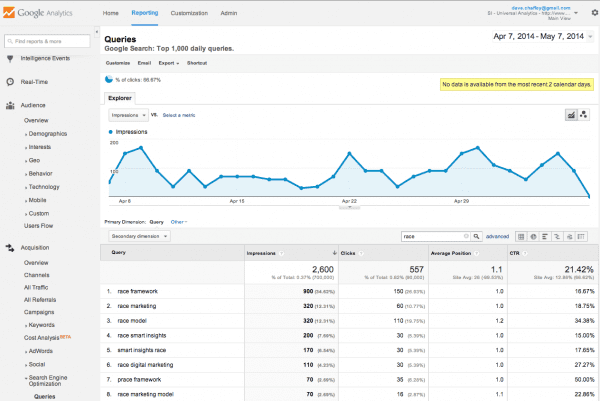This screenshot has height=401, width=600.
Task: Switch to percentage pie view icon
Action: pyautogui.click(x=533, y=236)
